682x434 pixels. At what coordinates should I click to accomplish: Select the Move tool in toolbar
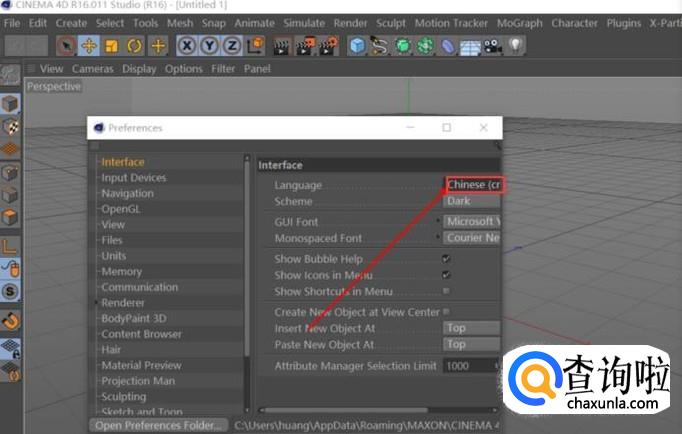coord(89,45)
